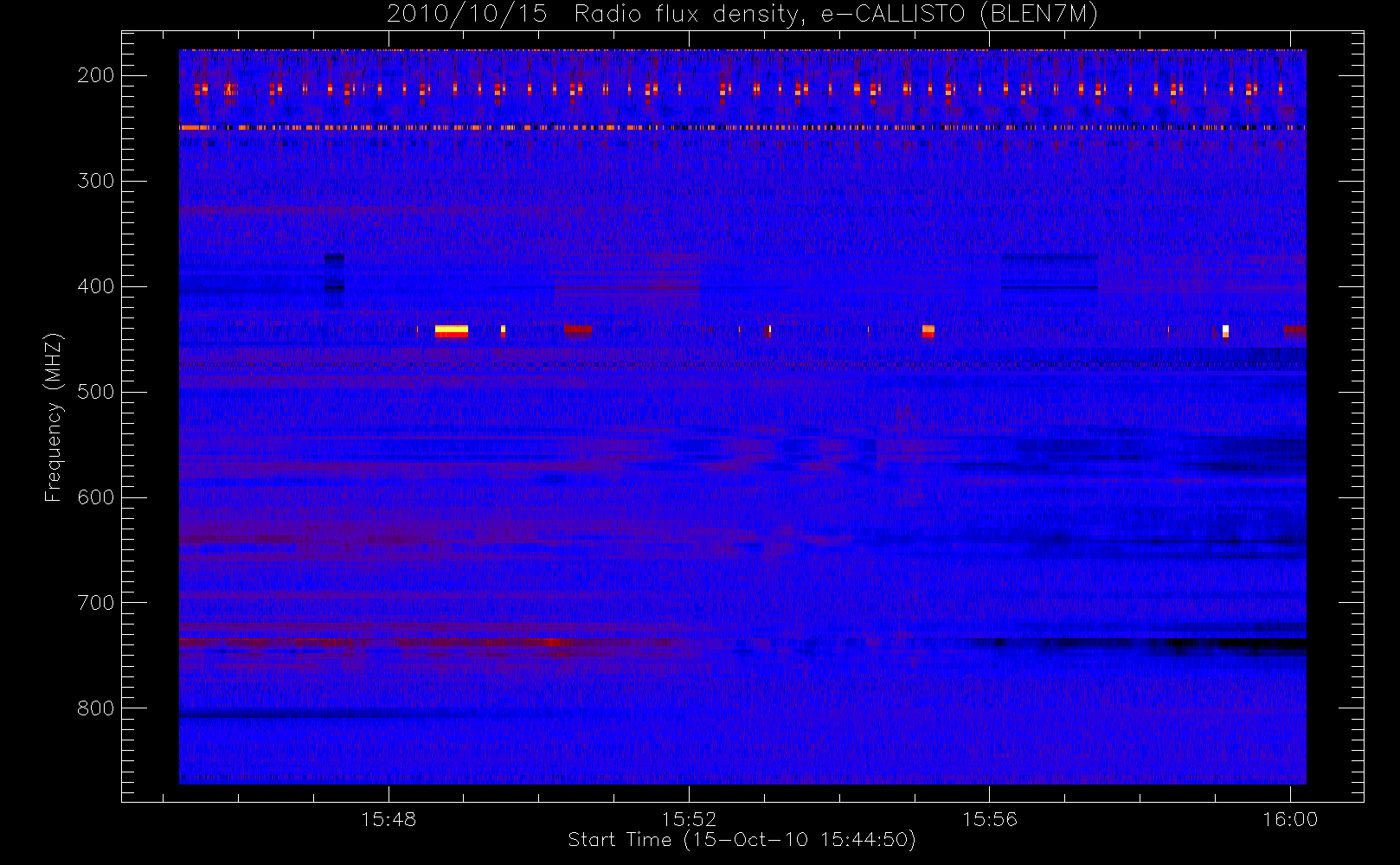
Task: Select the 200 frequency tick label
Action: tap(96, 75)
